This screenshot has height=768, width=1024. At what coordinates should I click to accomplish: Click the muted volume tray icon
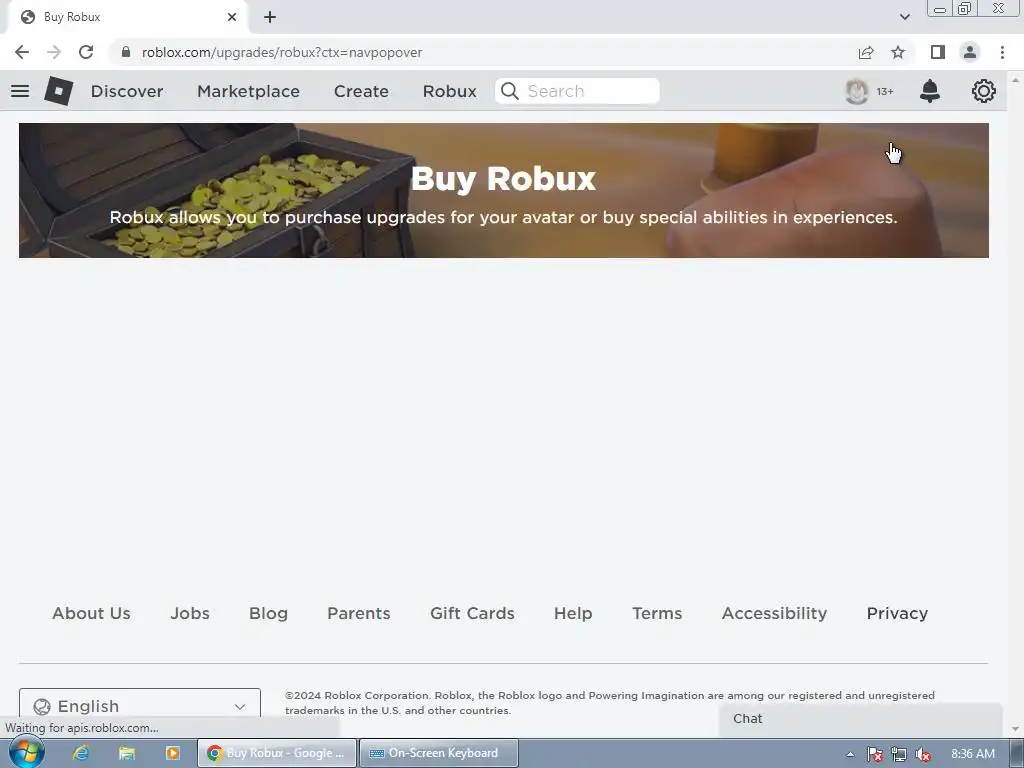923,754
